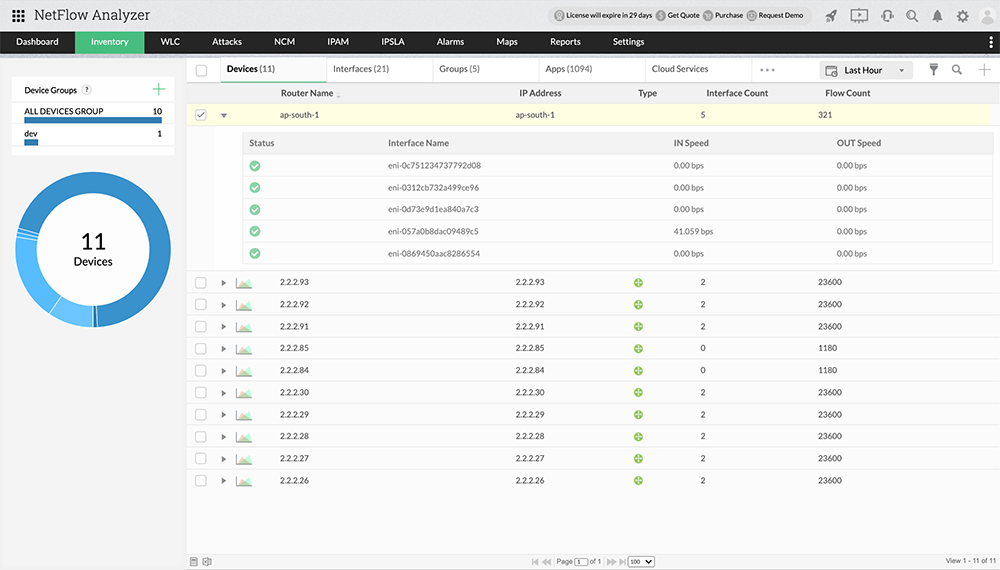Open the Alarms menu
This screenshot has width=1000, height=570.
coord(450,42)
